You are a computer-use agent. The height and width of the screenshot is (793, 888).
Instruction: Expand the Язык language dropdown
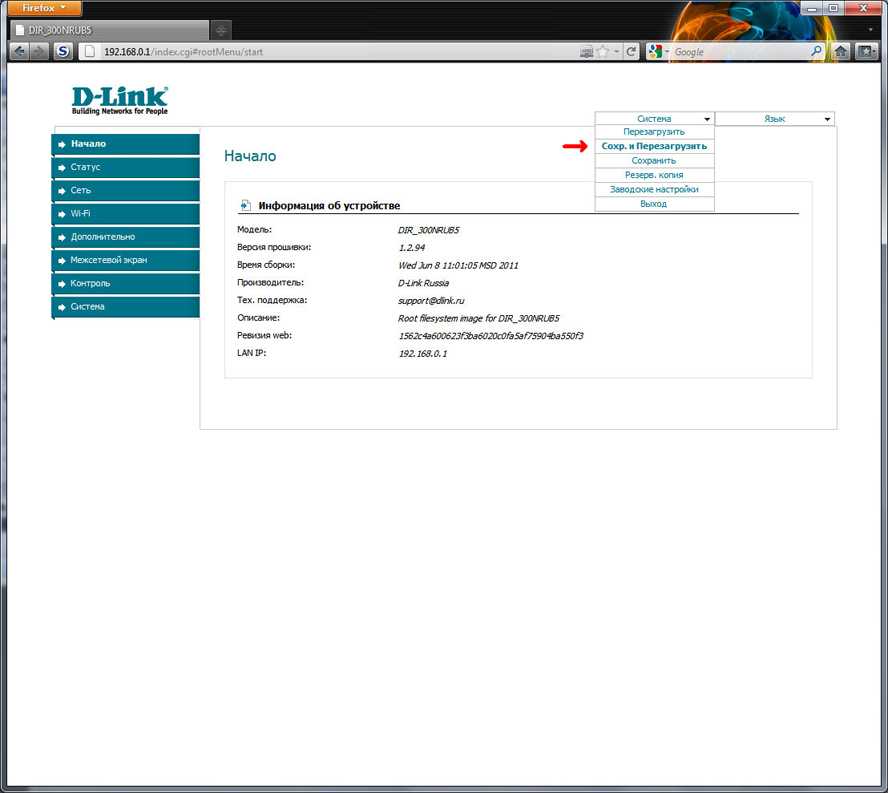click(x=774, y=119)
